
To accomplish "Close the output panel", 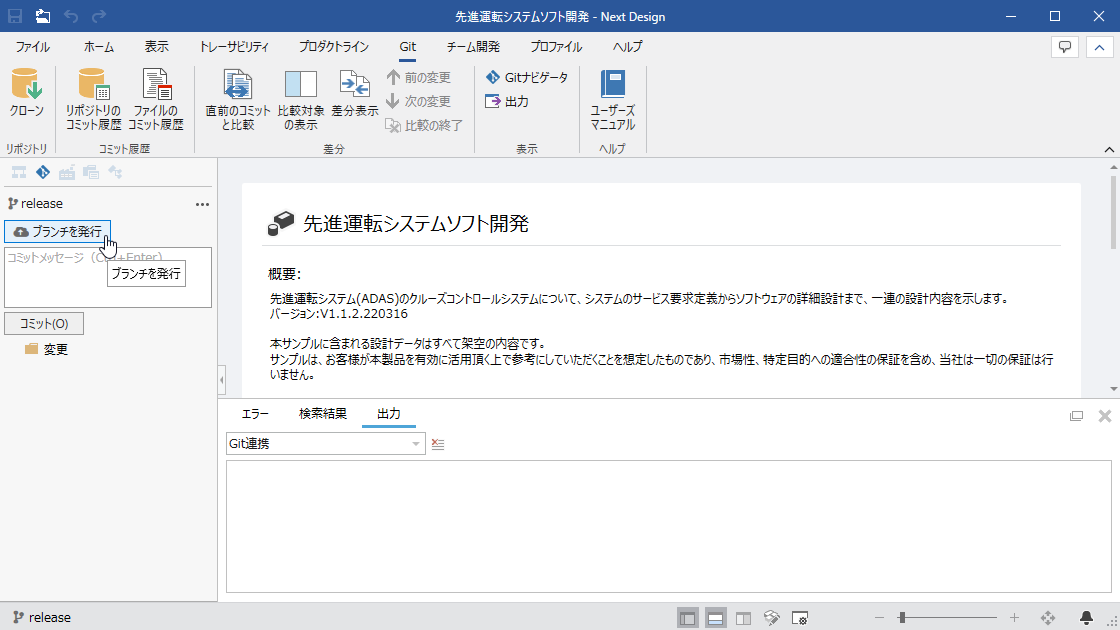I will point(1105,416).
